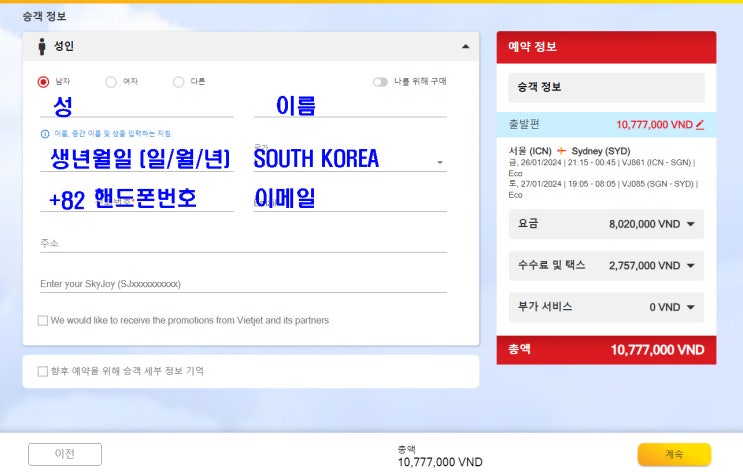Click the 이름 first name field
This screenshot has width=743, height=472.
click(x=350, y=106)
